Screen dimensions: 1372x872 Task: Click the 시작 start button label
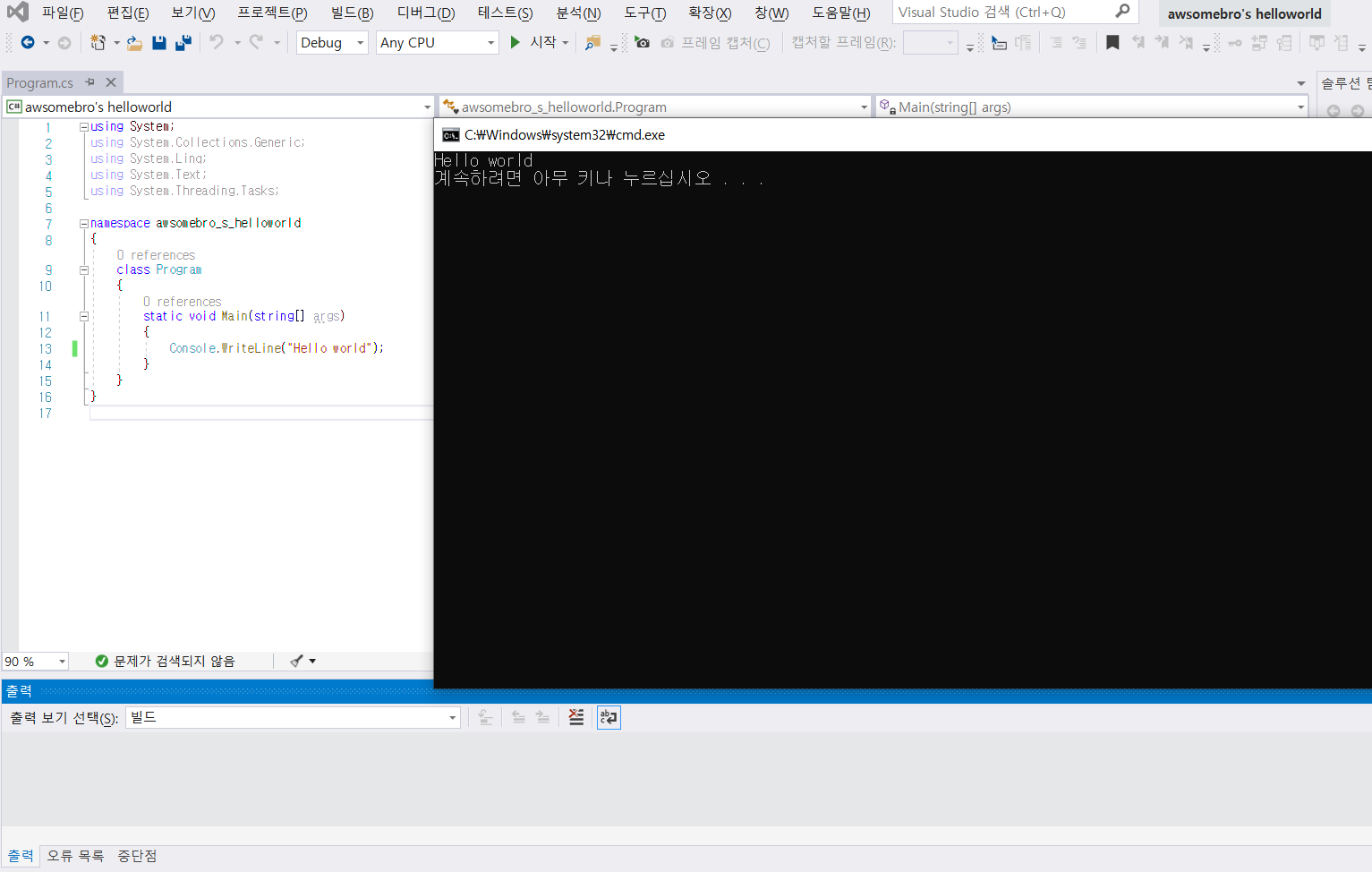[543, 42]
